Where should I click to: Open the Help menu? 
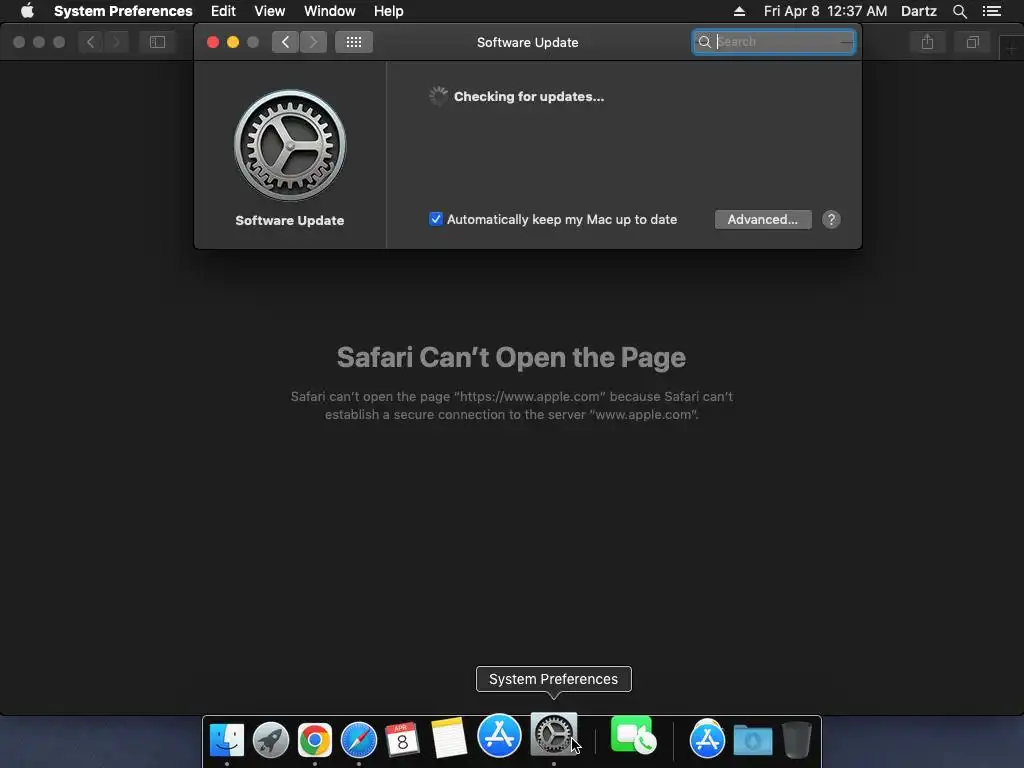click(x=388, y=11)
